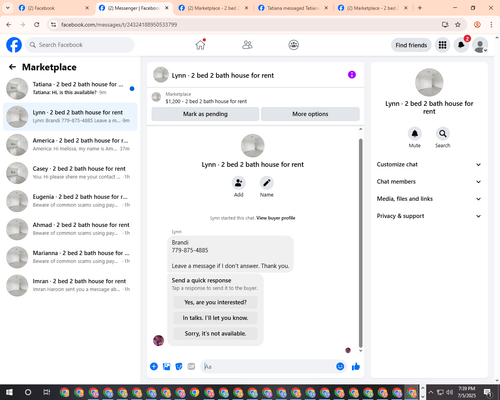The image size is (500, 400).
Task: Open Windows action center notification icon
Action: (x=488, y=392)
